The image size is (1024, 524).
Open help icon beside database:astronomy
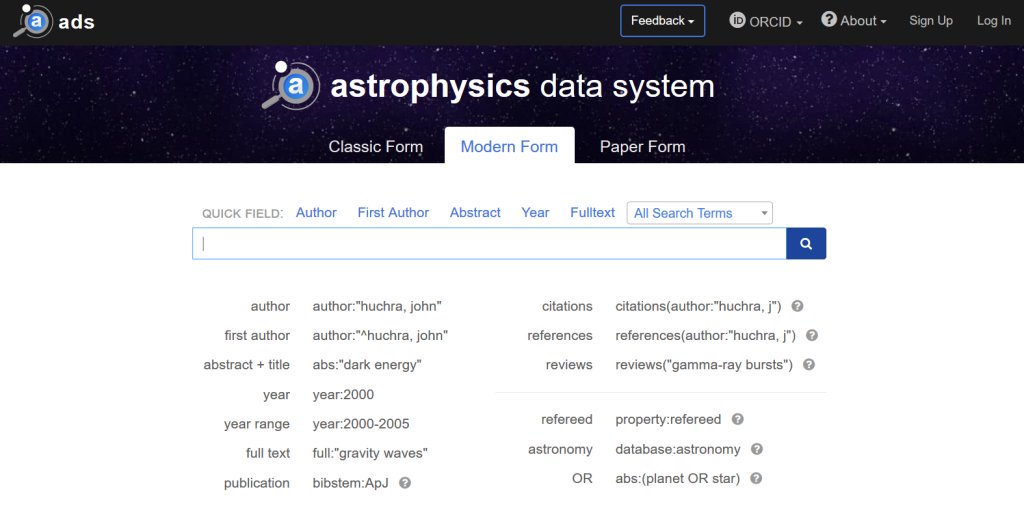[757, 449]
